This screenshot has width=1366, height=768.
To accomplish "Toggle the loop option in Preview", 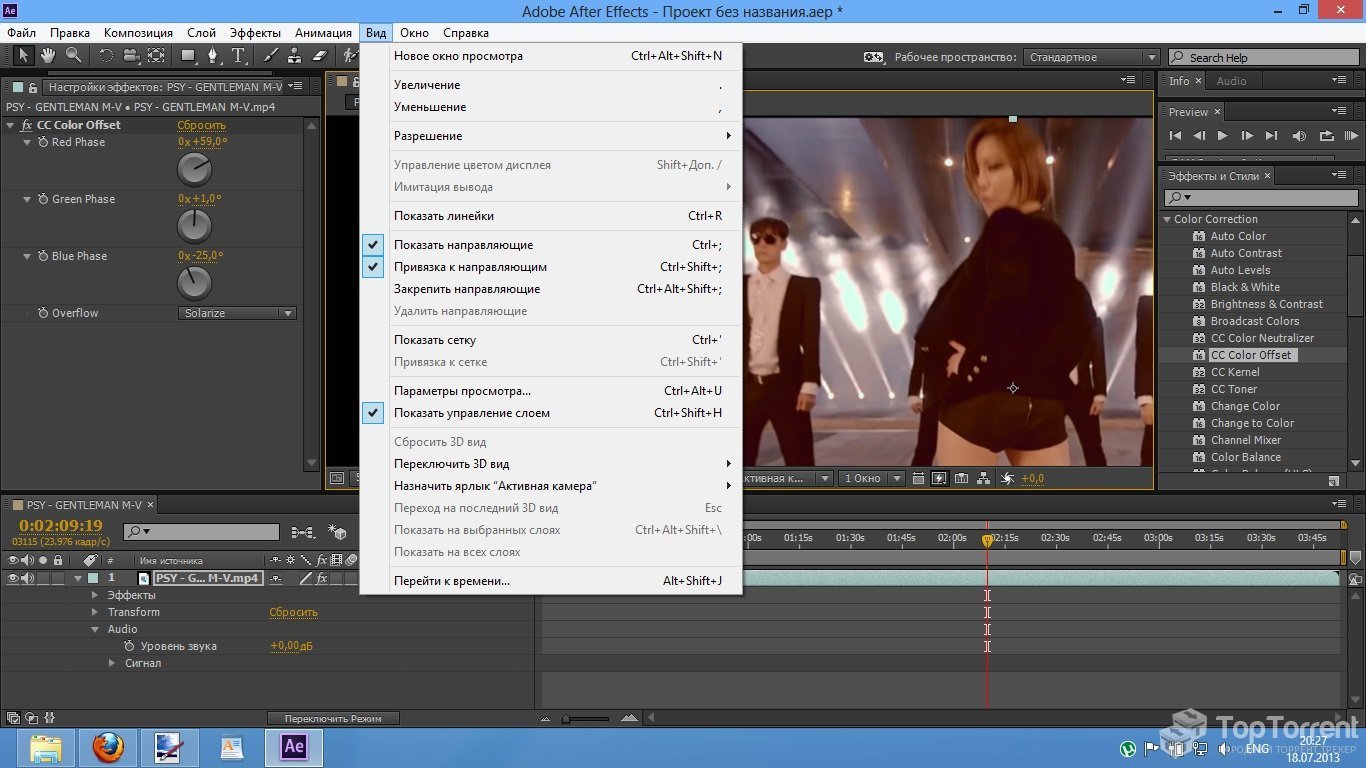I will point(1326,136).
